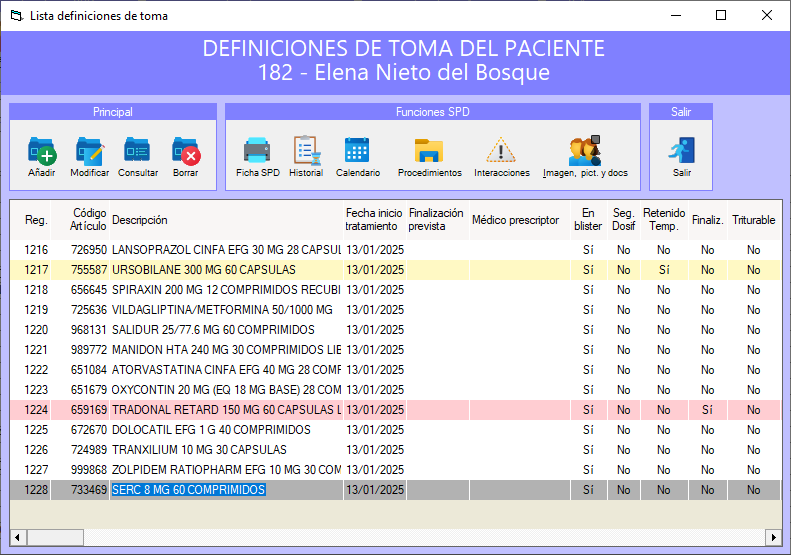
Task: Click the Triturable column header
Action: click(x=754, y=220)
